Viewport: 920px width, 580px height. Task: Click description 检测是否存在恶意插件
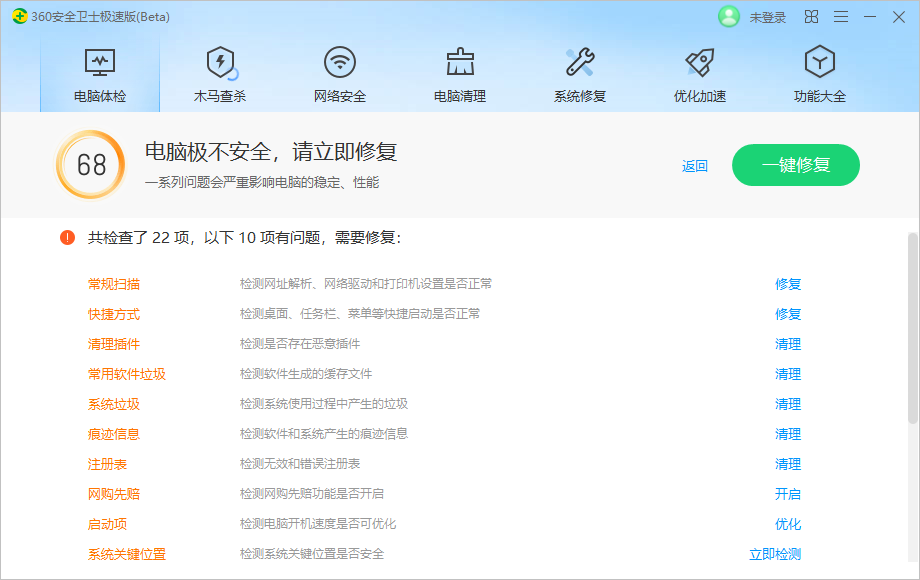300,344
